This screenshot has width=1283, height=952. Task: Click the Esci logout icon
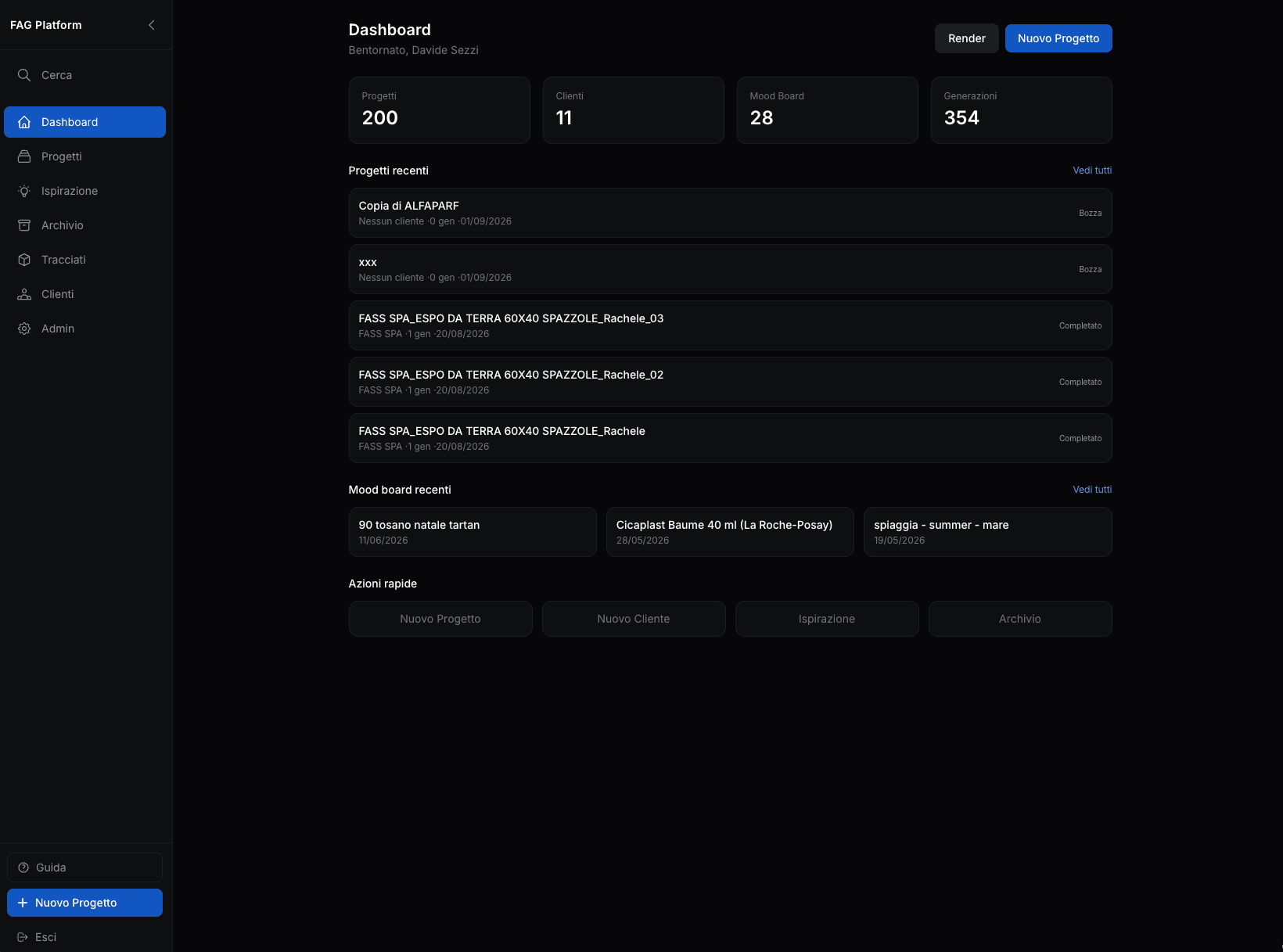pos(23,937)
